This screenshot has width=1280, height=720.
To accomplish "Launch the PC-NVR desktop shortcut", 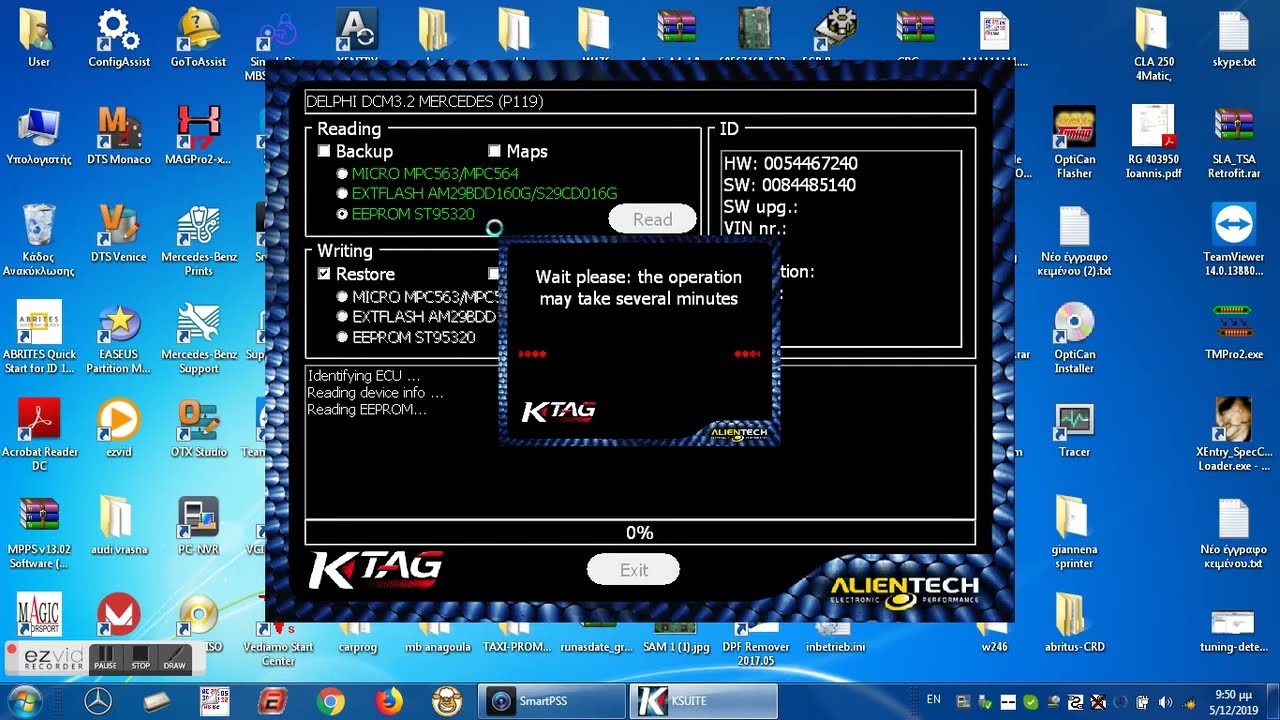I will coord(198,525).
